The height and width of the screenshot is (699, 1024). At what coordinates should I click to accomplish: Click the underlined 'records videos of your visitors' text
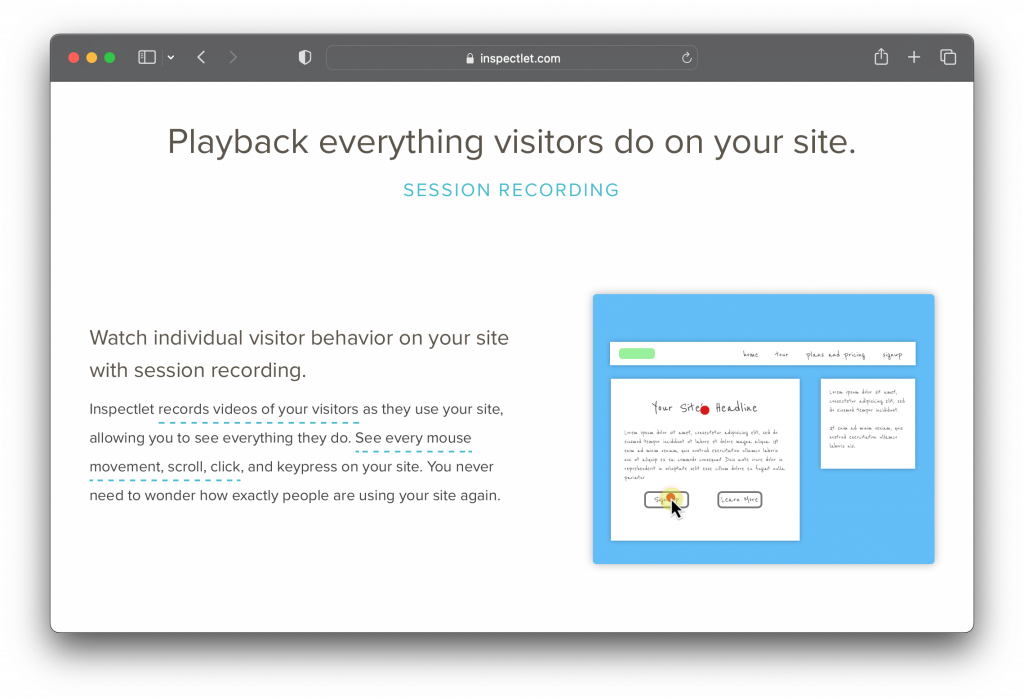click(258, 410)
